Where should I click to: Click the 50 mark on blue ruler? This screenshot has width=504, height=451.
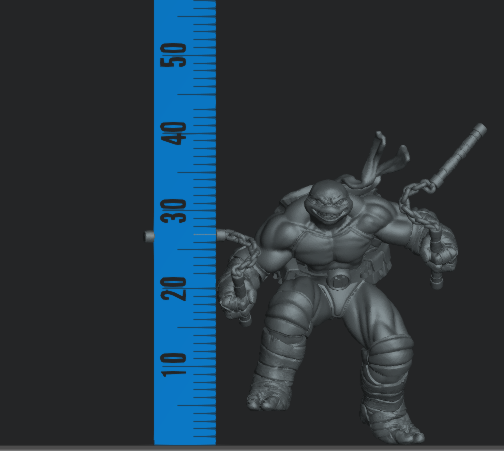click(x=173, y=55)
